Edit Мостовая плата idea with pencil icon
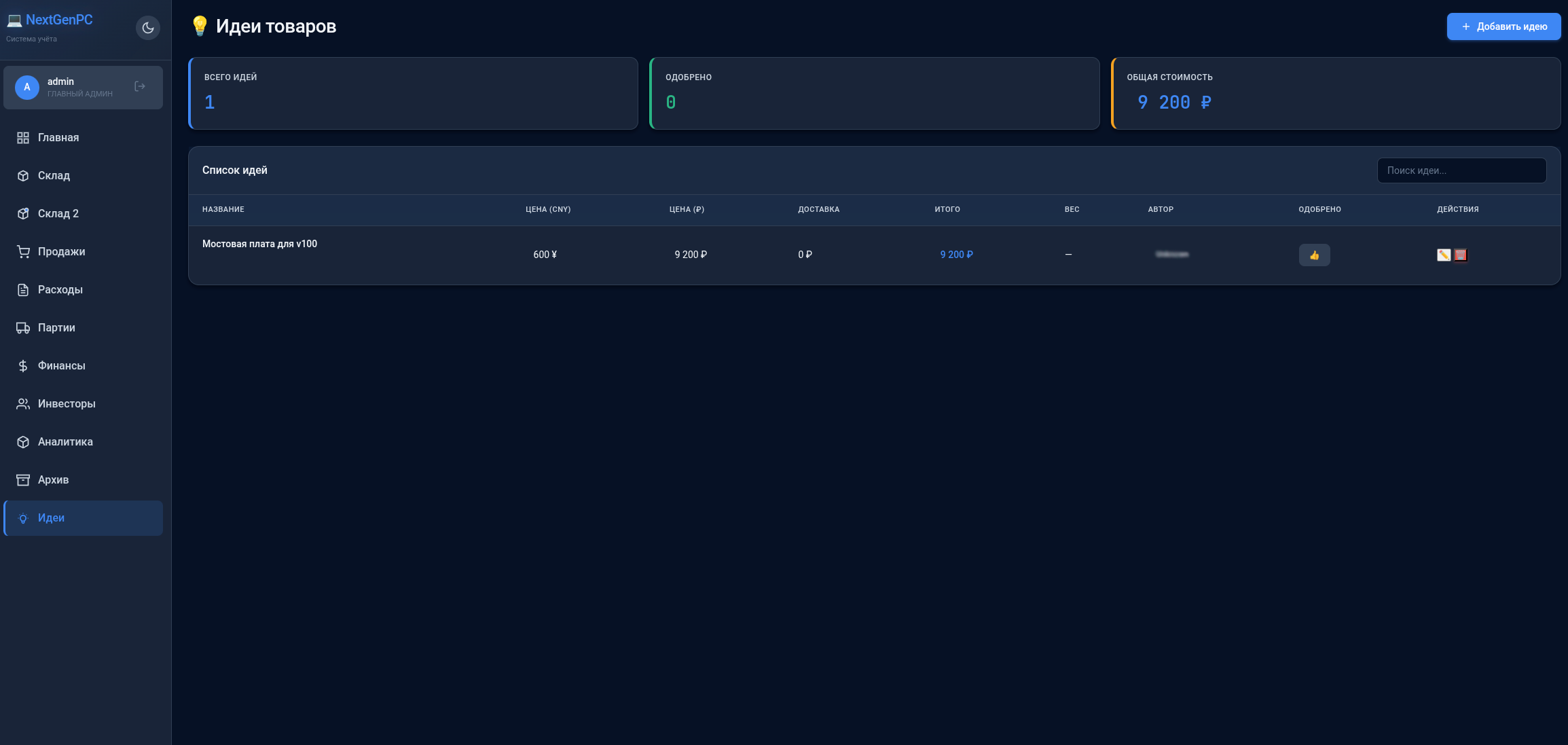The width and height of the screenshot is (1568, 745). click(1444, 255)
